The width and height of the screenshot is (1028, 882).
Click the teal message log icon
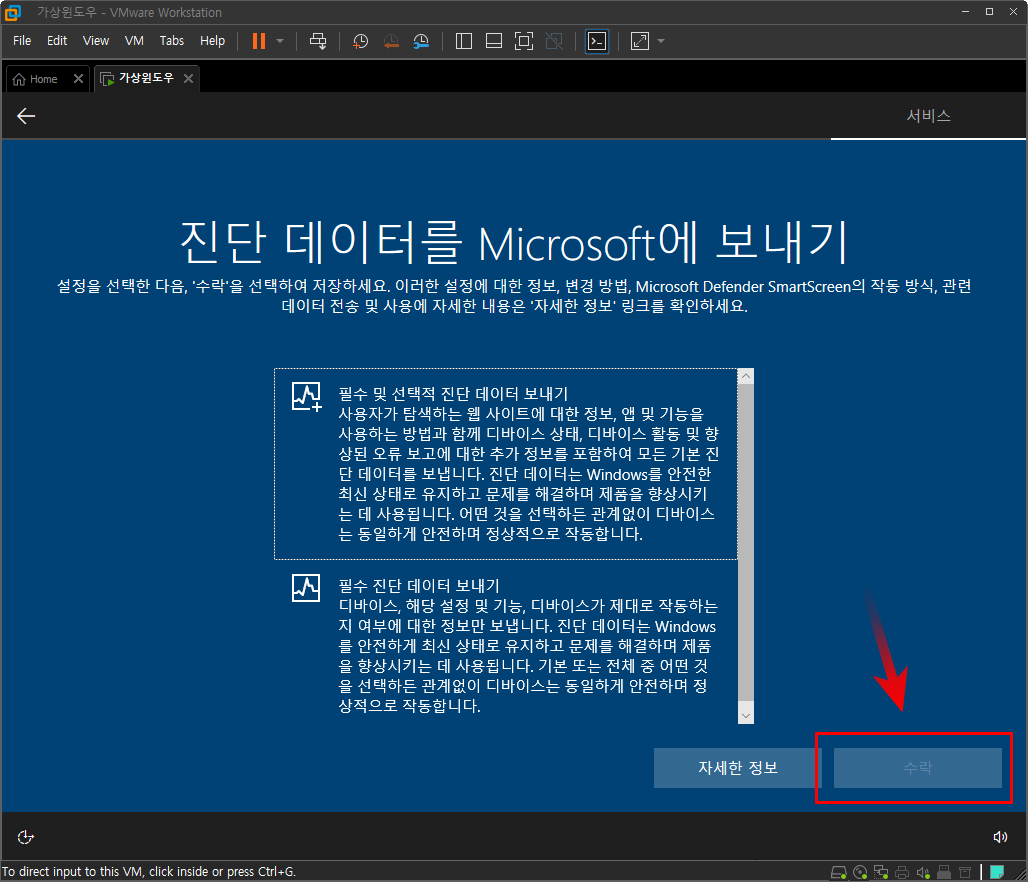(997, 872)
